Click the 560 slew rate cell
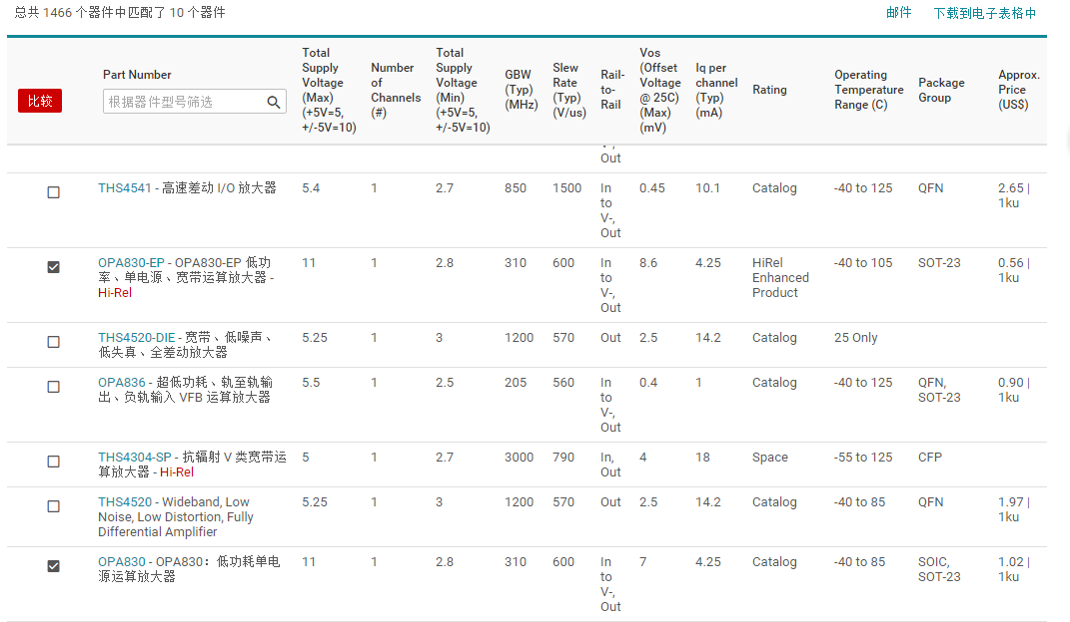 pos(563,382)
